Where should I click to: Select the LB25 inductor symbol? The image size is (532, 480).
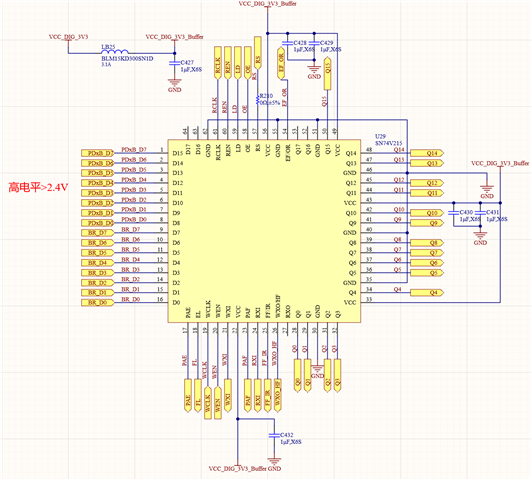(115, 52)
